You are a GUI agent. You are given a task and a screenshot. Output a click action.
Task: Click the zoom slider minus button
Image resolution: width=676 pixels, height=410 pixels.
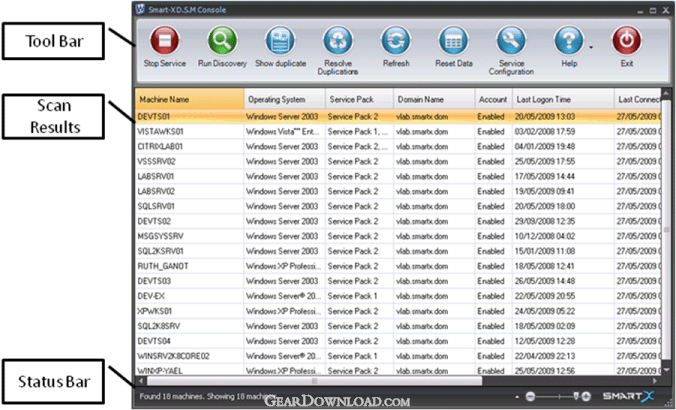click(x=530, y=396)
